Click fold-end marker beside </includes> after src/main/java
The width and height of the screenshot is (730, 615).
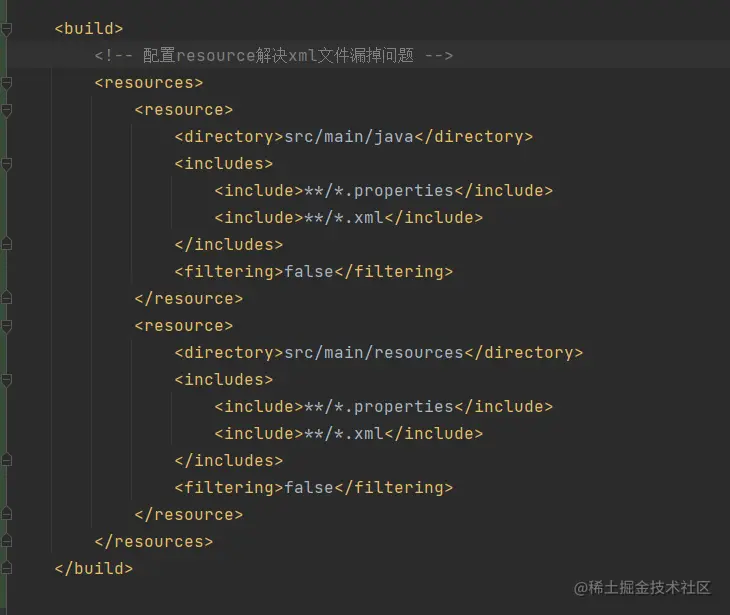tap(7, 243)
